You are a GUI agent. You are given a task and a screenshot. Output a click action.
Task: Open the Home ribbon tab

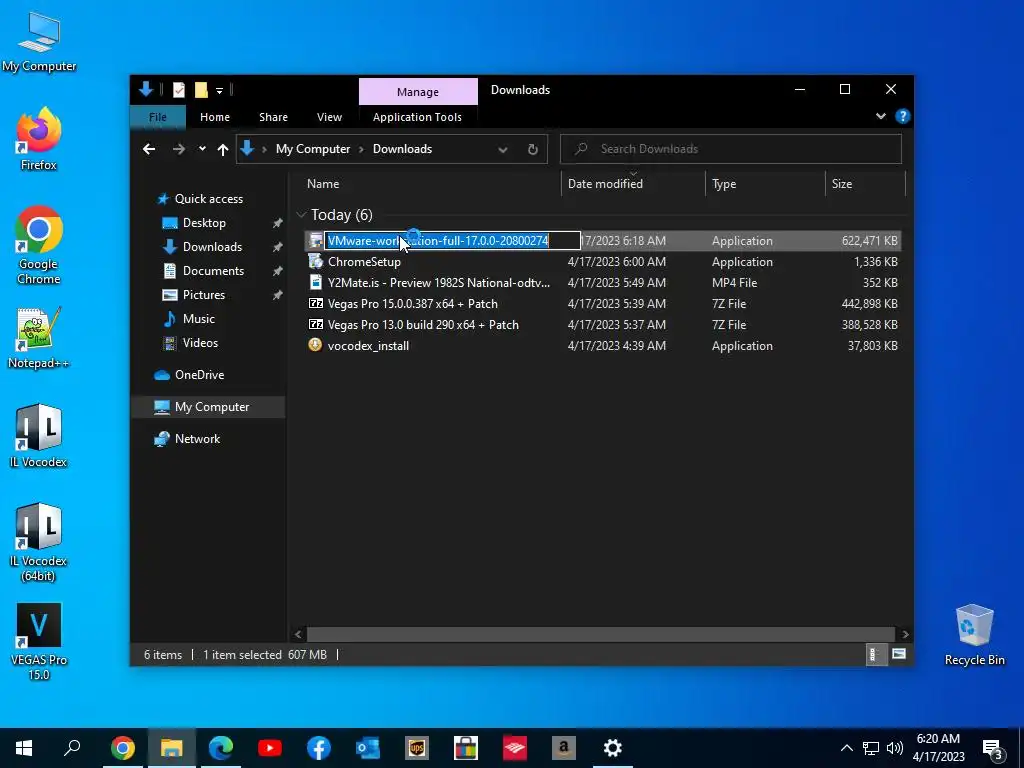(x=215, y=117)
